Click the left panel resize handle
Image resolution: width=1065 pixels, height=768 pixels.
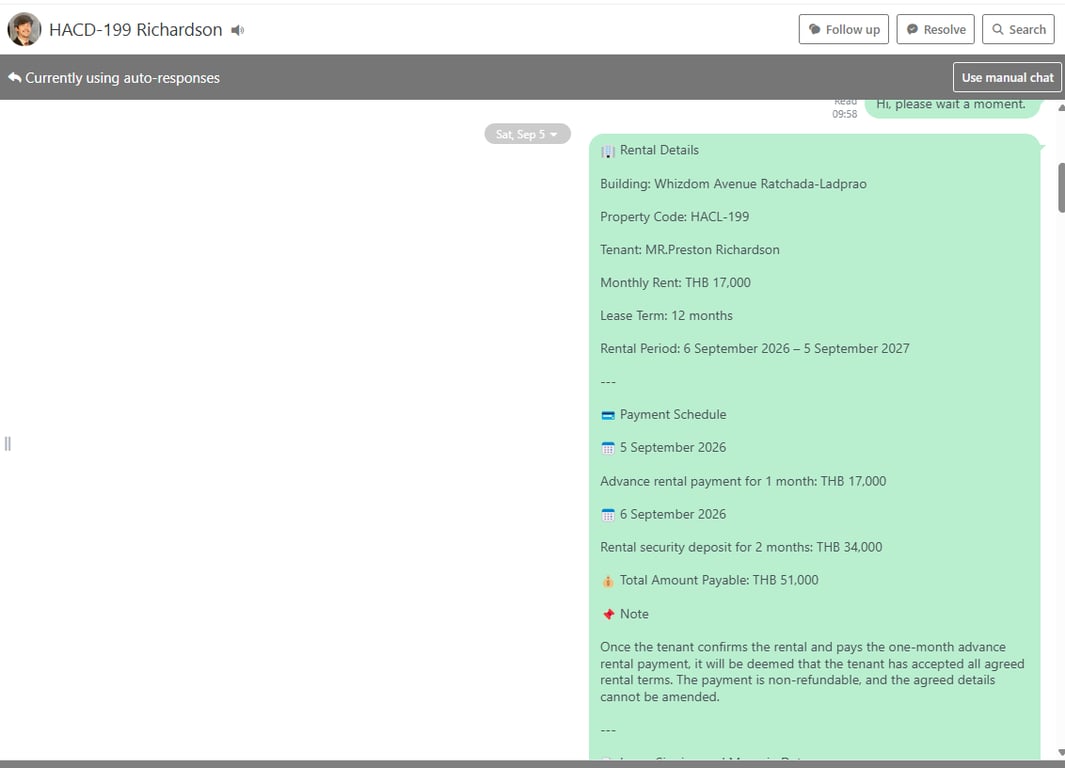pyautogui.click(x=7, y=443)
